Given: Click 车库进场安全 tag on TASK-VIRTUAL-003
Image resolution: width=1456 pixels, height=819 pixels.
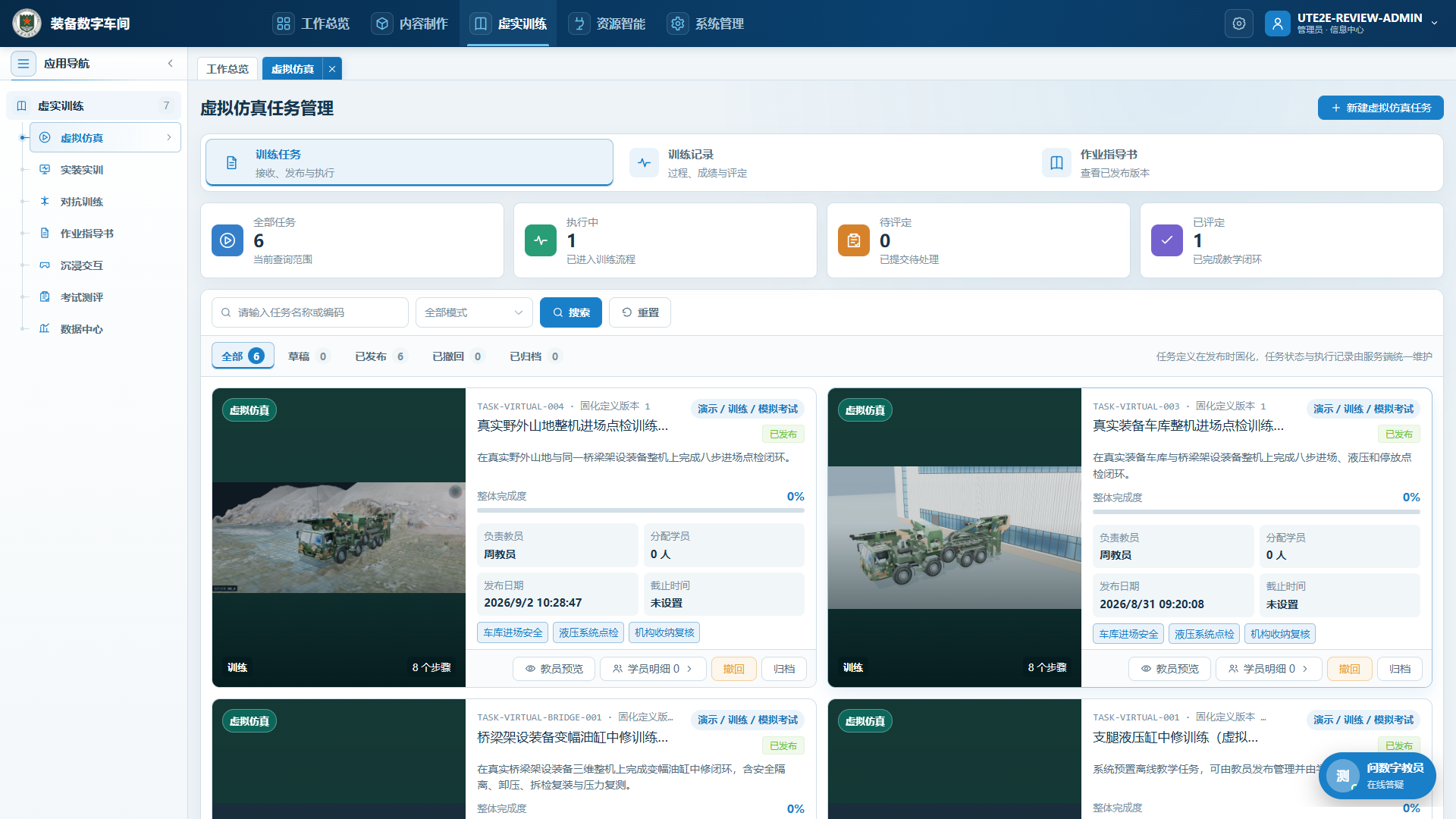Looking at the screenshot, I should point(1128,634).
